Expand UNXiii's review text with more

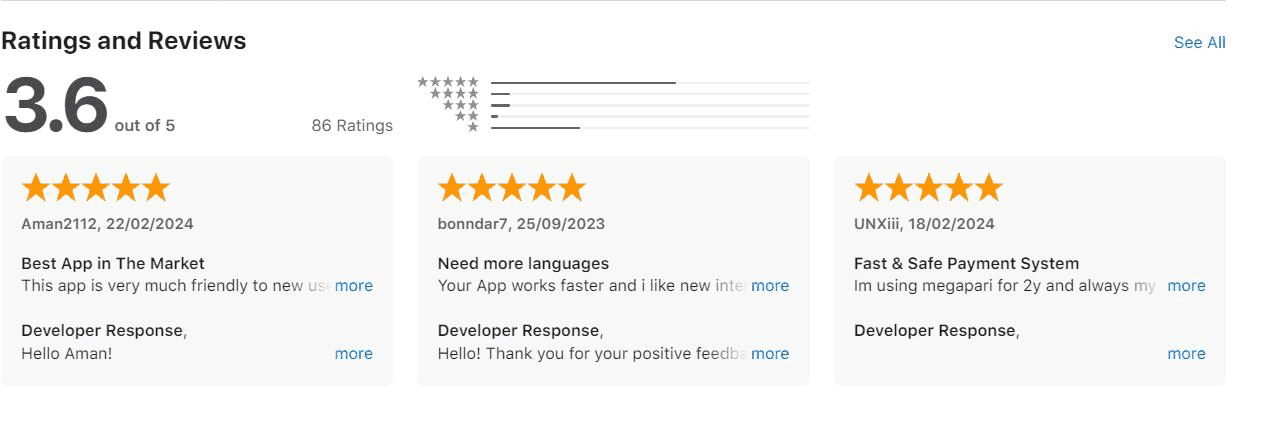pos(1185,286)
